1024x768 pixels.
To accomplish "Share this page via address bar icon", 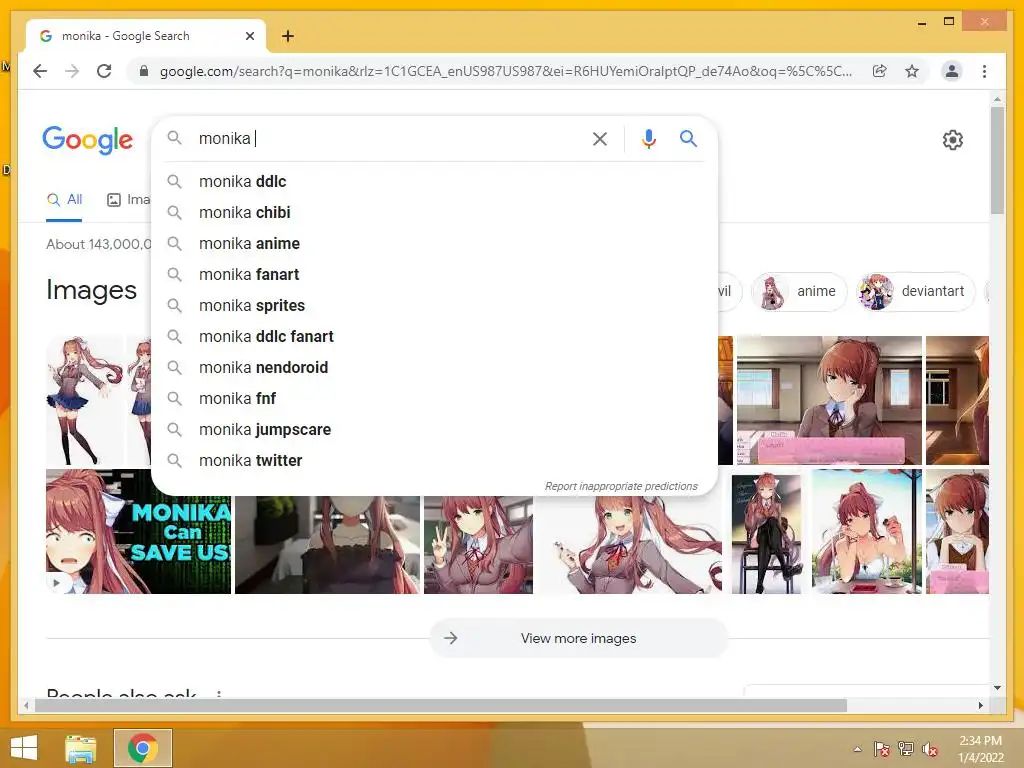I will point(880,71).
